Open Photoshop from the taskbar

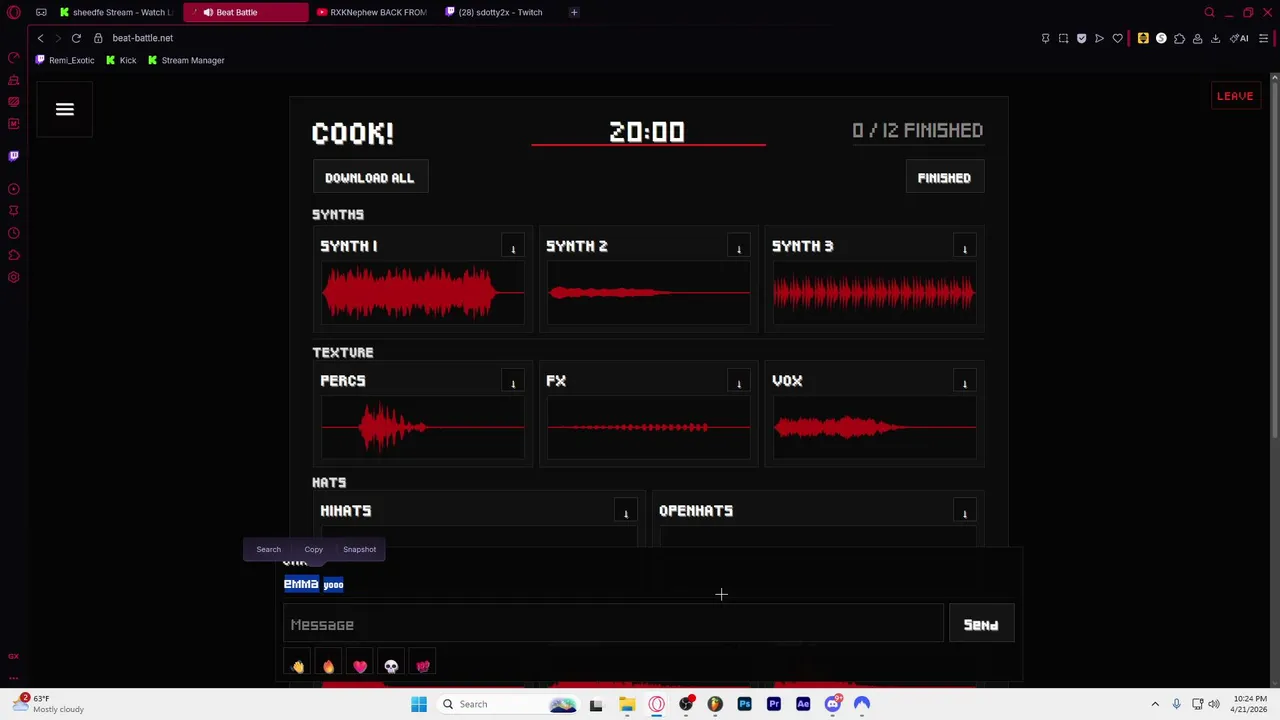744,704
